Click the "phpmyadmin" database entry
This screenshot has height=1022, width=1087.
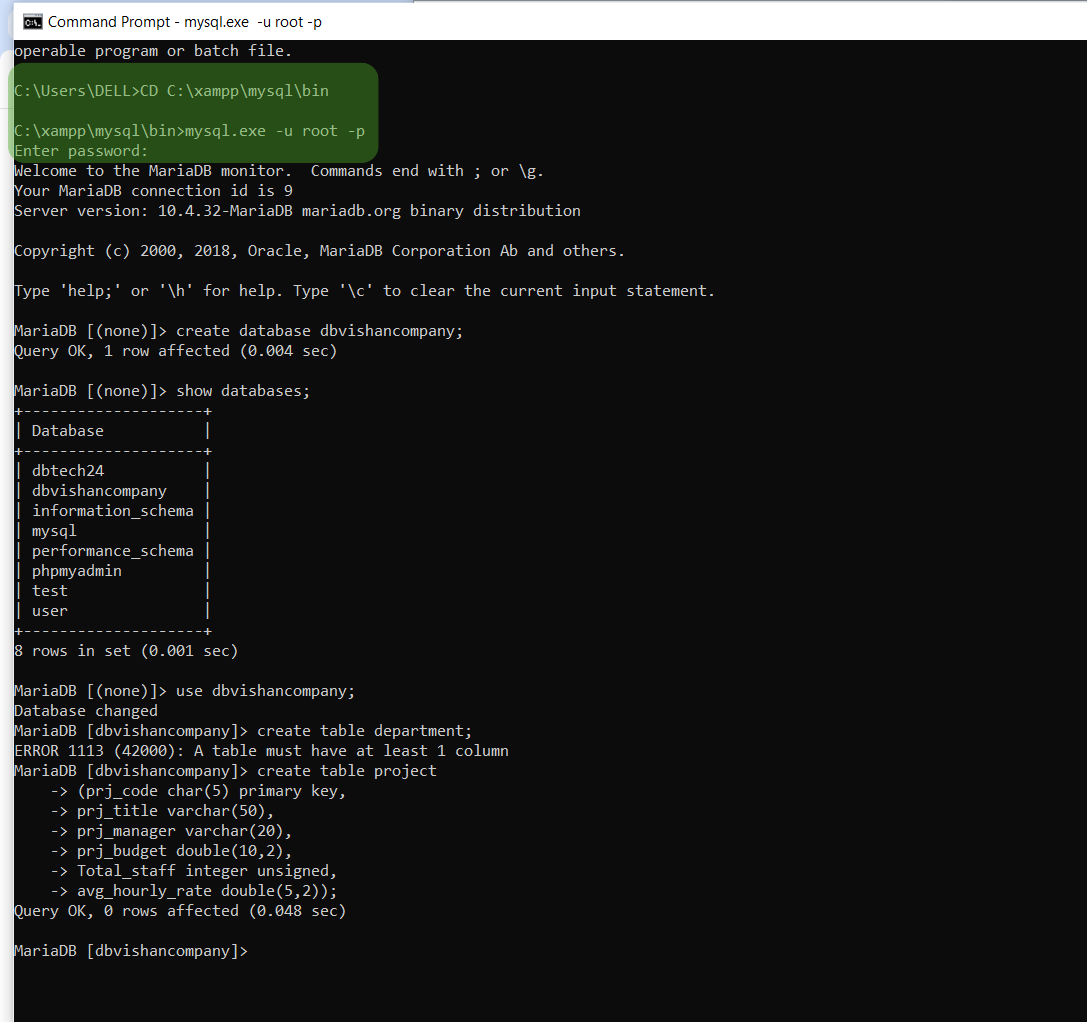pos(77,570)
